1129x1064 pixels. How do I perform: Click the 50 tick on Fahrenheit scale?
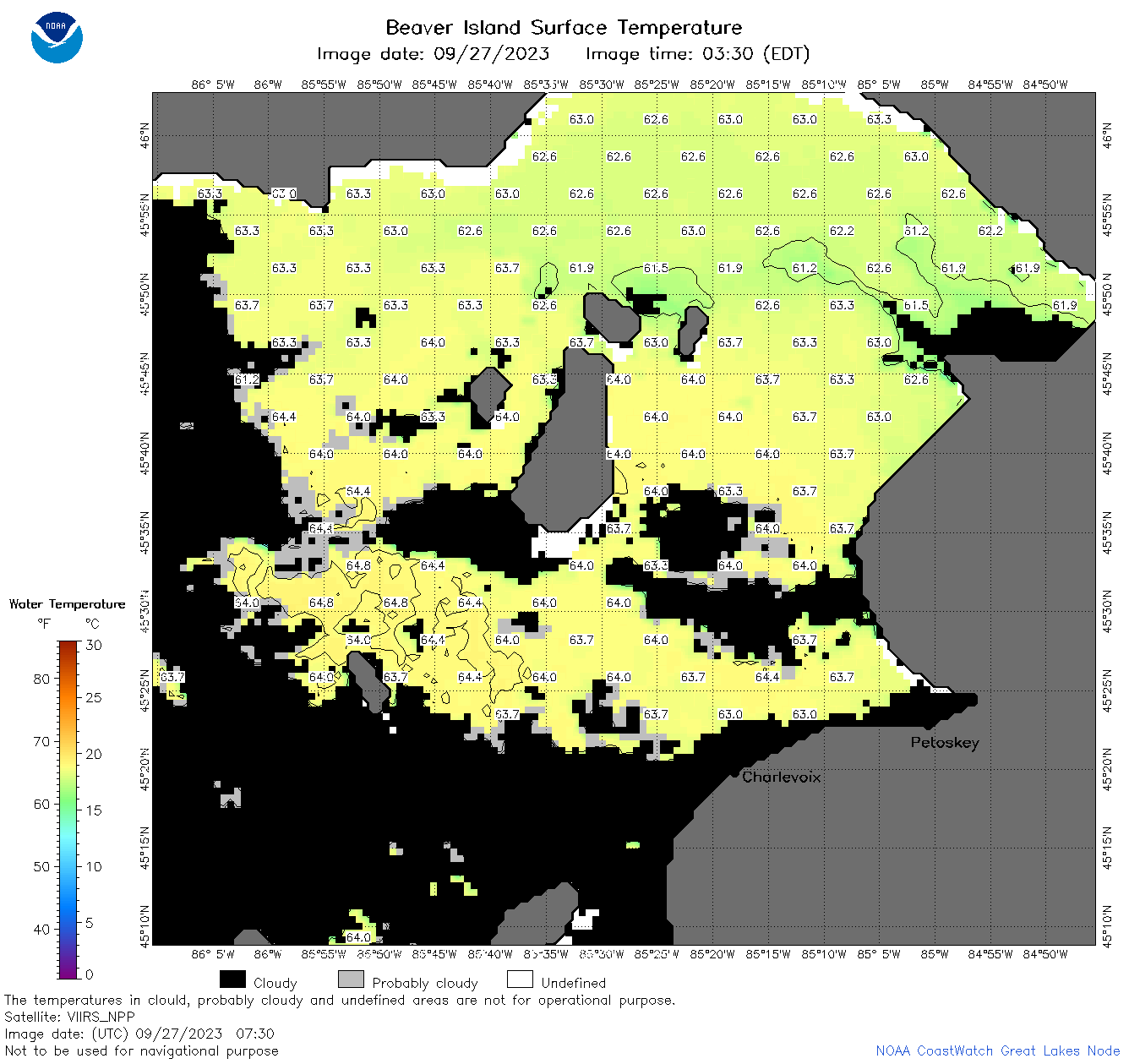click(x=41, y=866)
